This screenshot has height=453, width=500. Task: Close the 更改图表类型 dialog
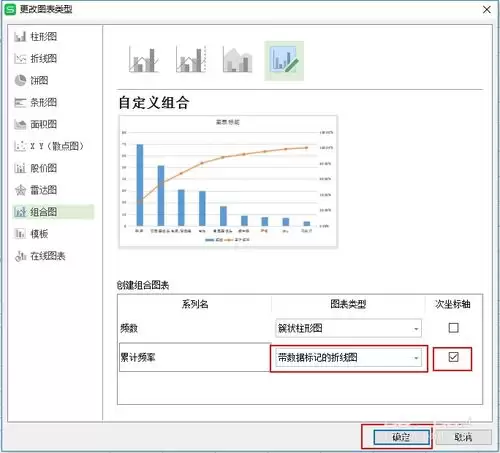click(x=487, y=10)
